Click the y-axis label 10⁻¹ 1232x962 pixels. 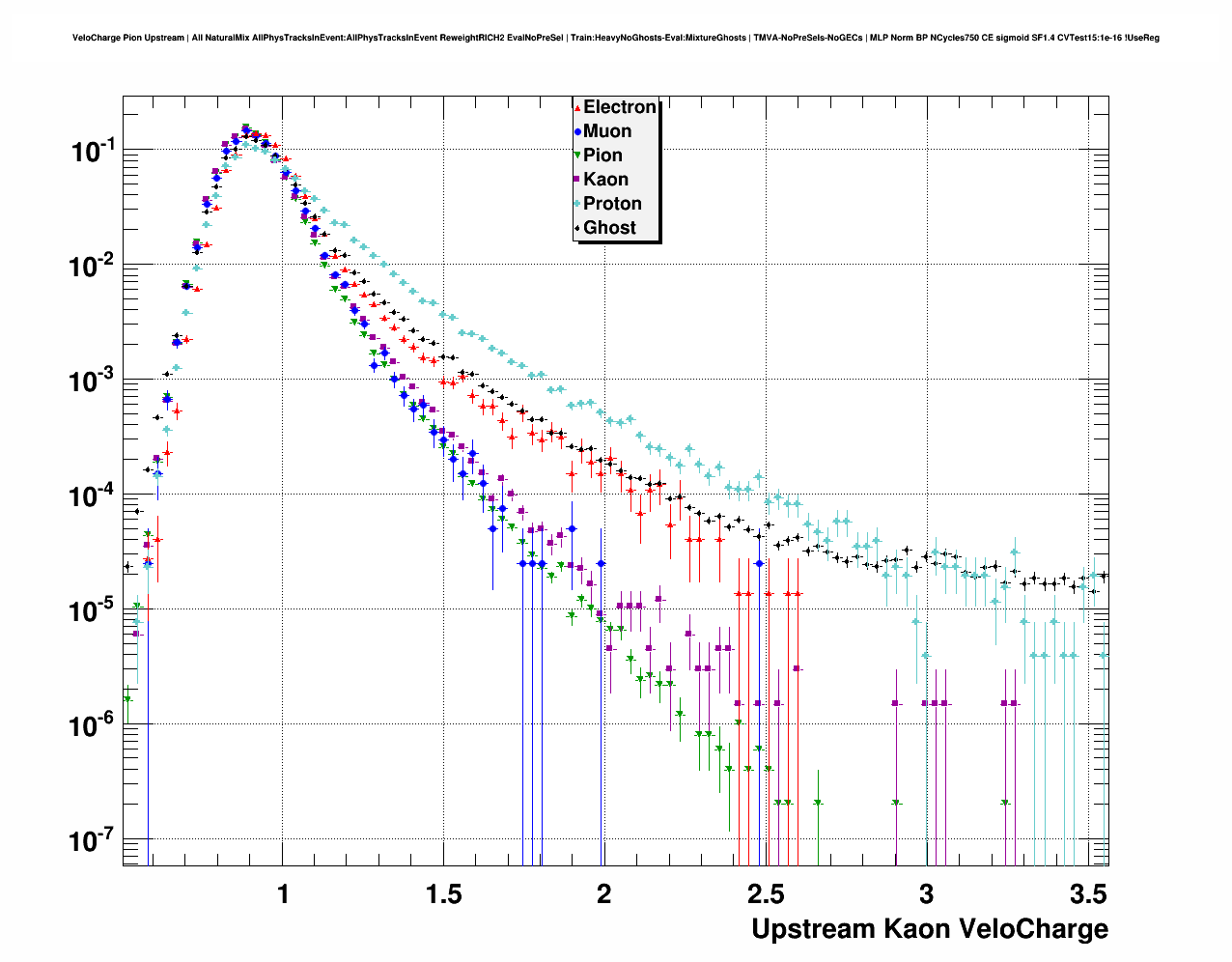[x=93, y=151]
